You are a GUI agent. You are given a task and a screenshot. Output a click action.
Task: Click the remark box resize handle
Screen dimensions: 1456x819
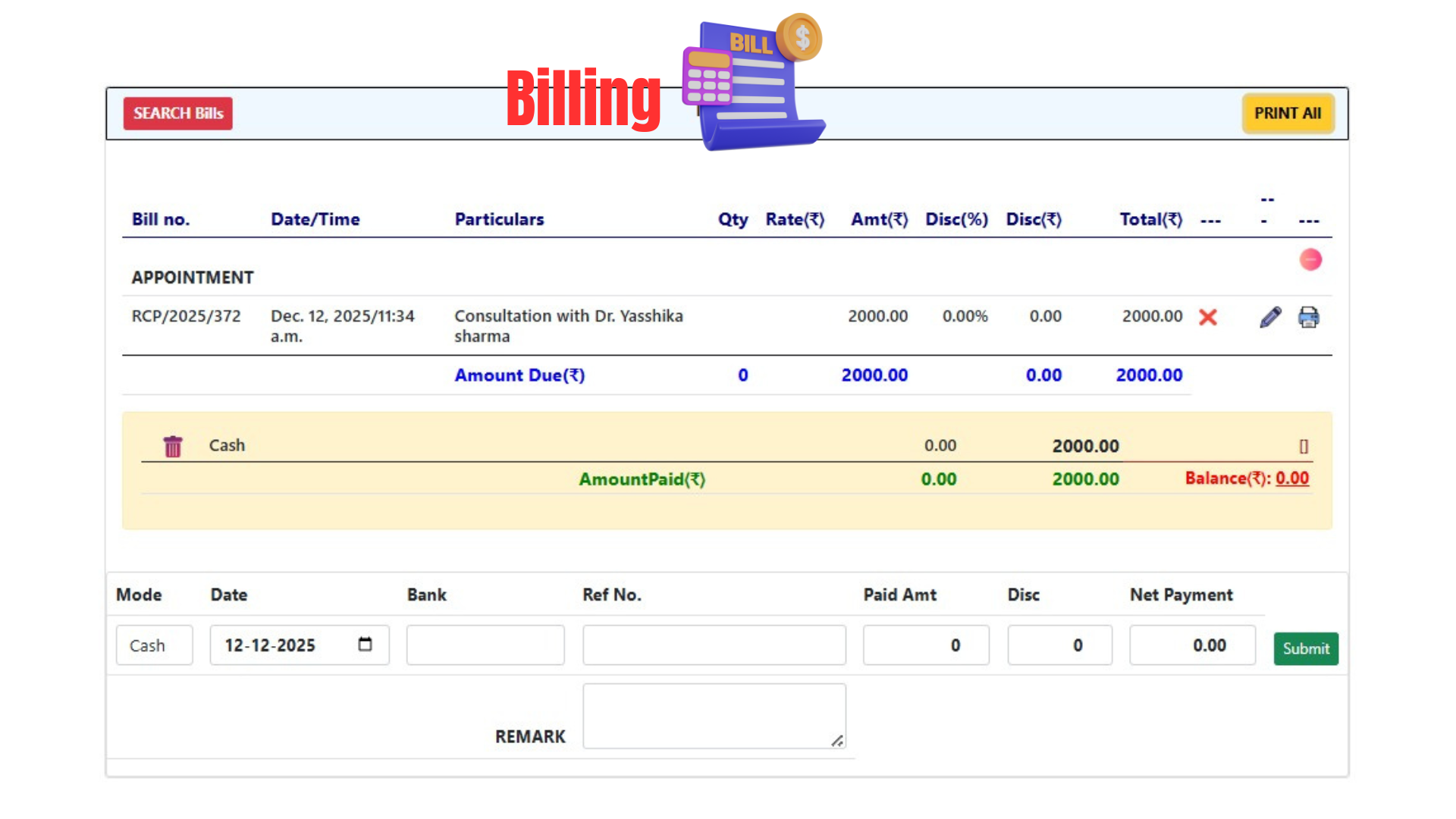pyautogui.click(x=836, y=741)
